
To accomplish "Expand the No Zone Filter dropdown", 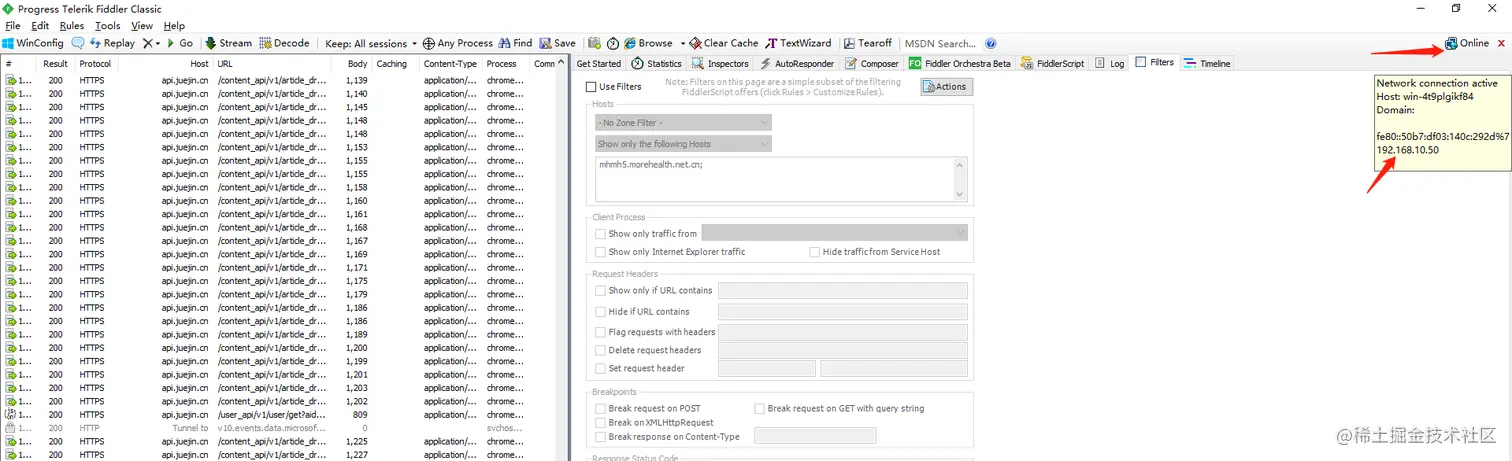I will [x=683, y=122].
